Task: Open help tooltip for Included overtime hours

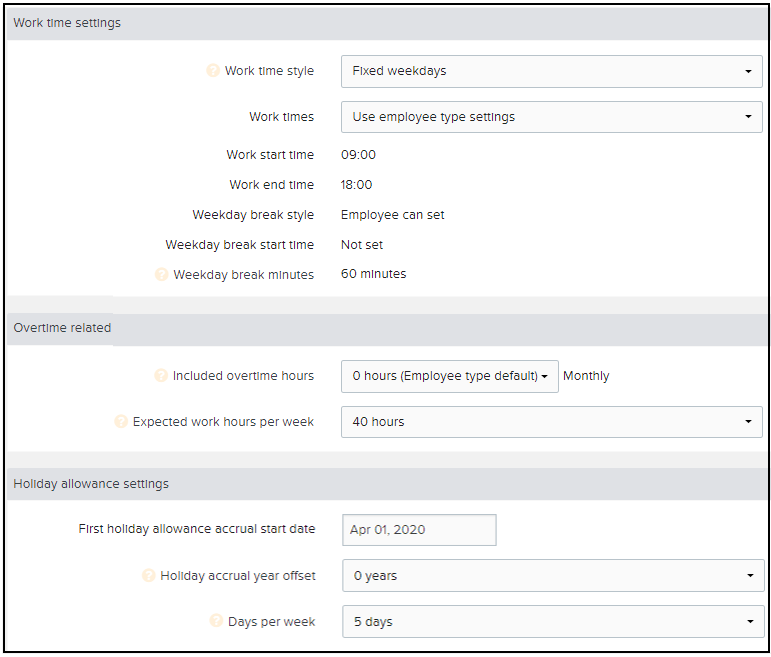Action: tap(161, 376)
